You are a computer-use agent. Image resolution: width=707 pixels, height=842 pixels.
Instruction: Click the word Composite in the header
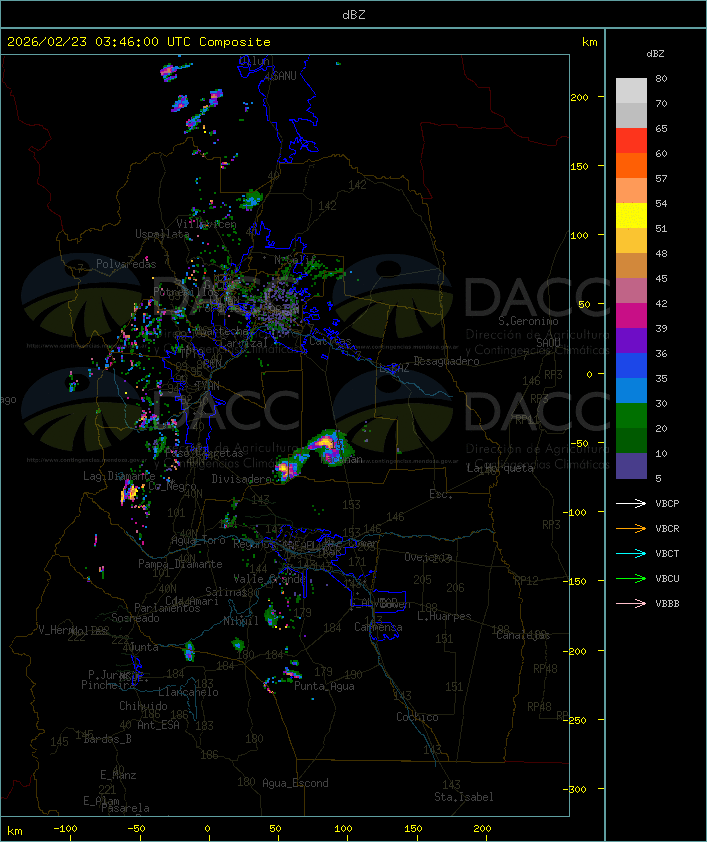coord(235,42)
